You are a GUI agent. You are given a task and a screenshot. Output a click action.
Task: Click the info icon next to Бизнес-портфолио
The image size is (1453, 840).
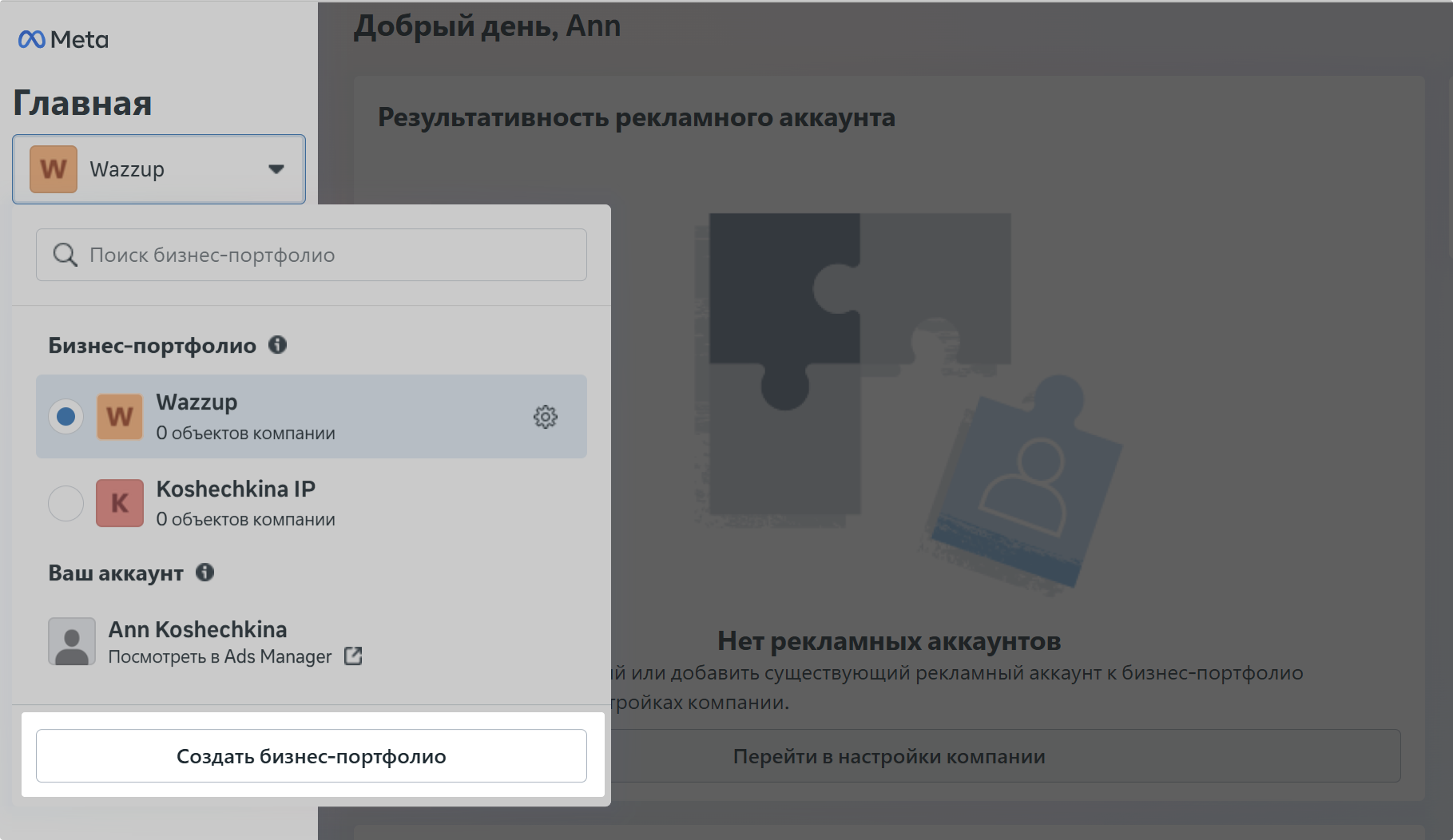[278, 345]
